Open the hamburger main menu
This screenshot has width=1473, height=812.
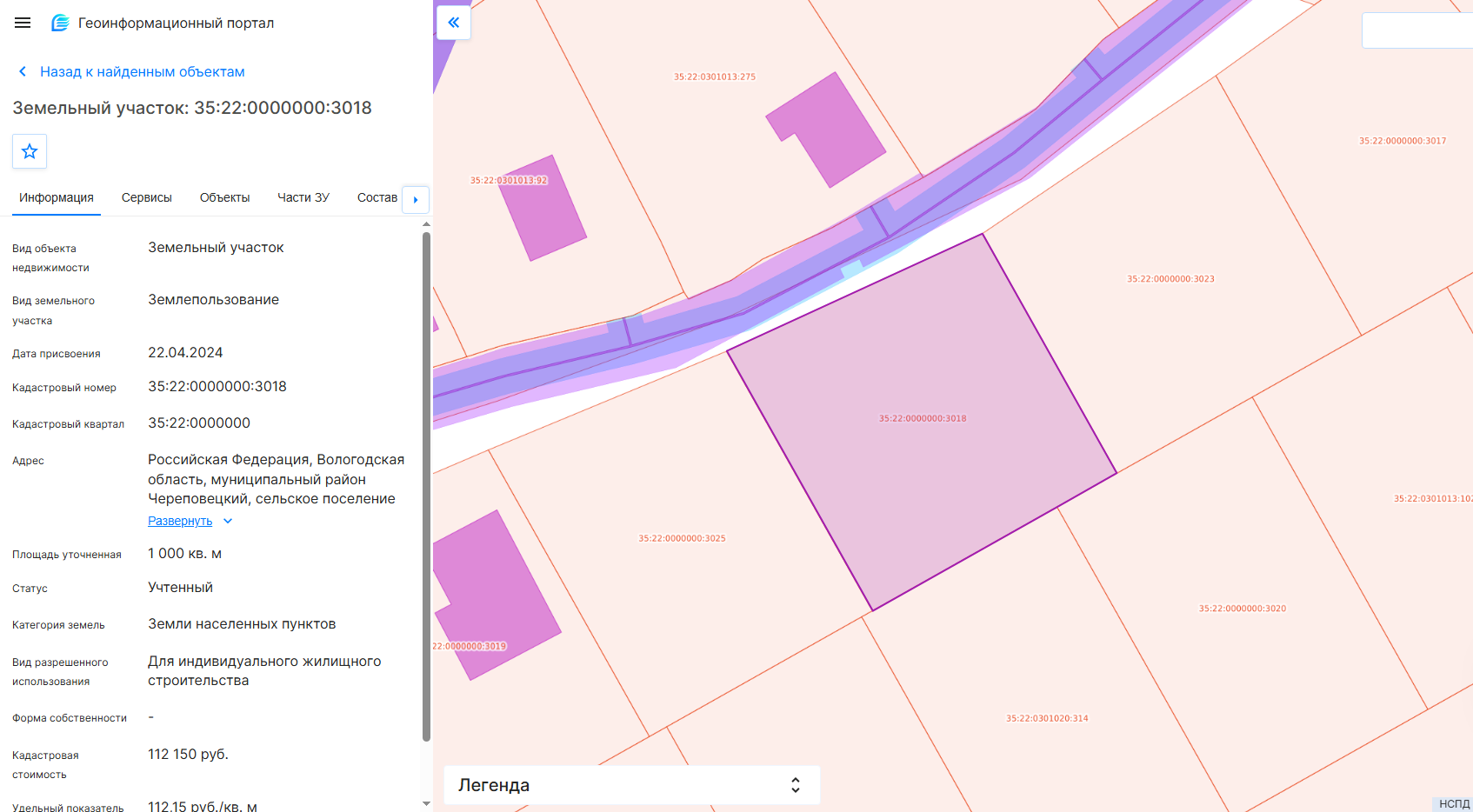tap(23, 23)
